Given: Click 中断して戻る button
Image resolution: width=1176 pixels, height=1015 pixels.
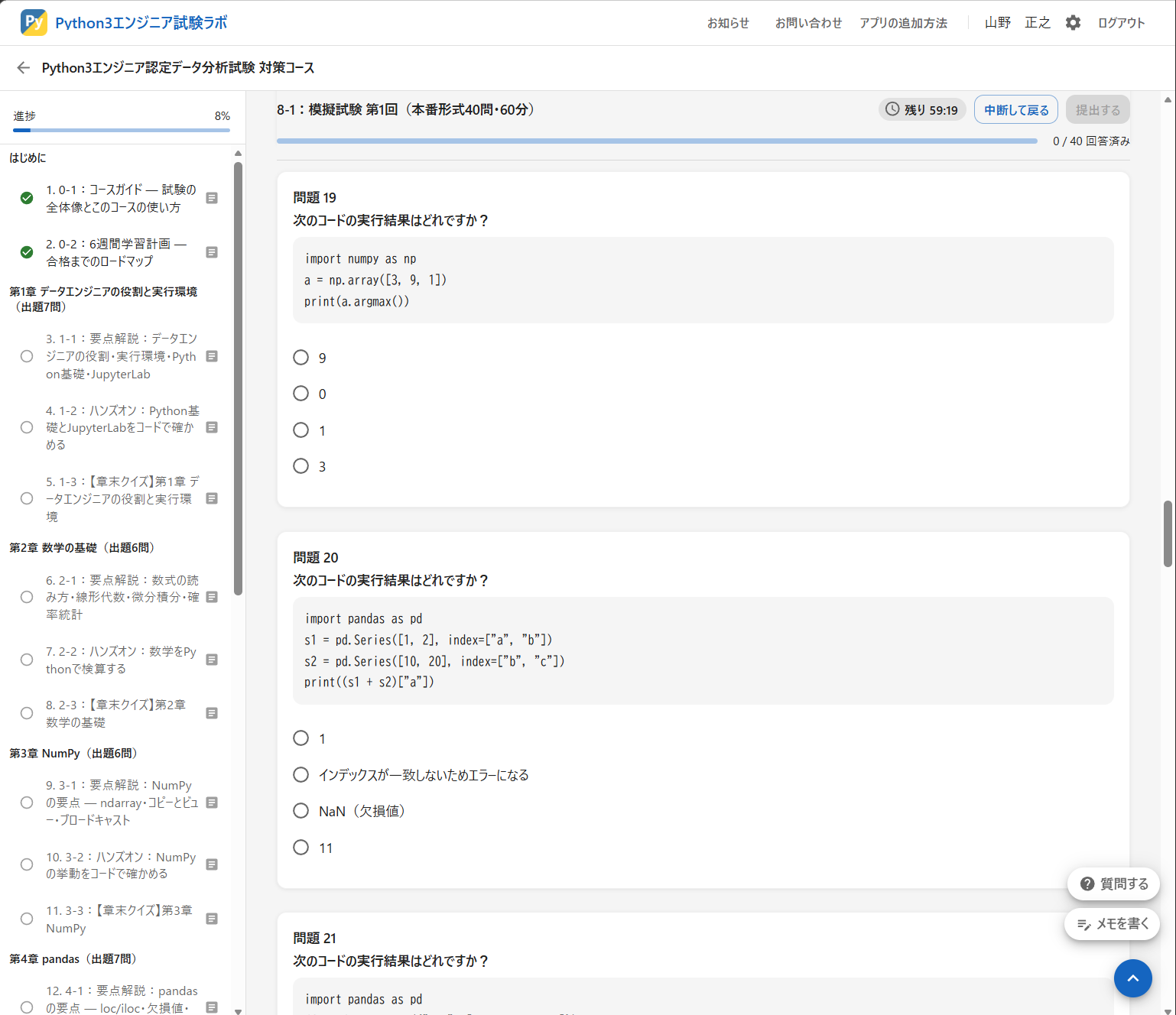Looking at the screenshot, I should point(1016,110).
